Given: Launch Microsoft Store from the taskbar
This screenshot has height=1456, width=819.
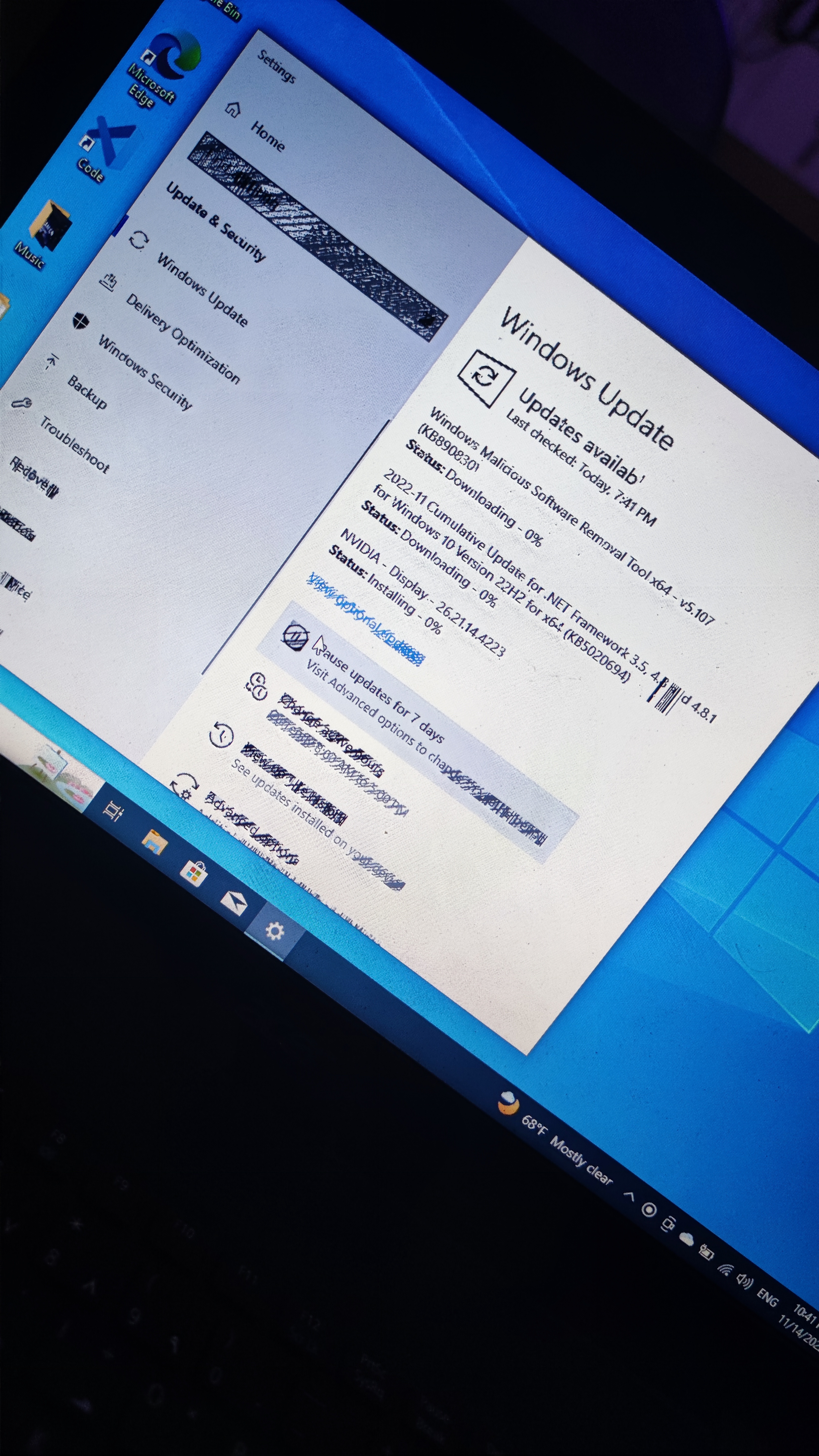Looking at the screenshot, I should [193, 873].
